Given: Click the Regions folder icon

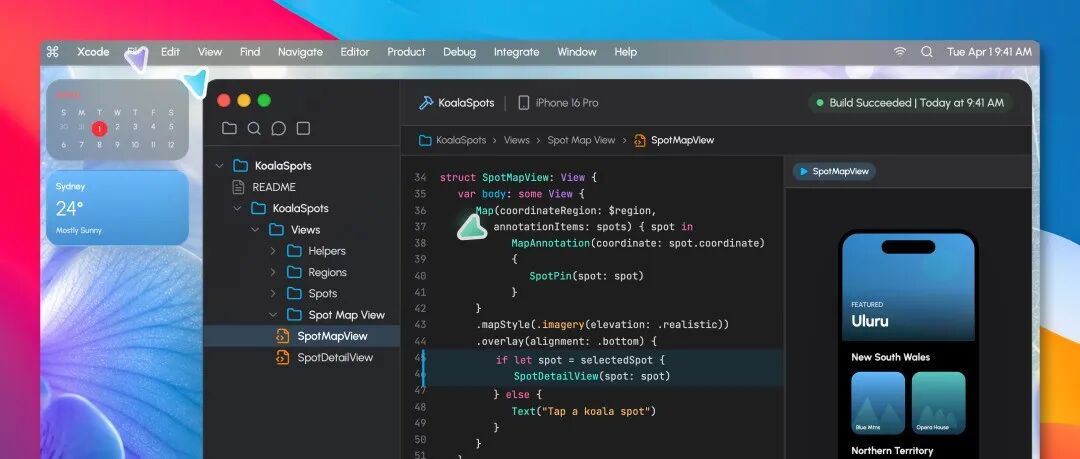Looking at the screenshot, I should coord(294,272).
